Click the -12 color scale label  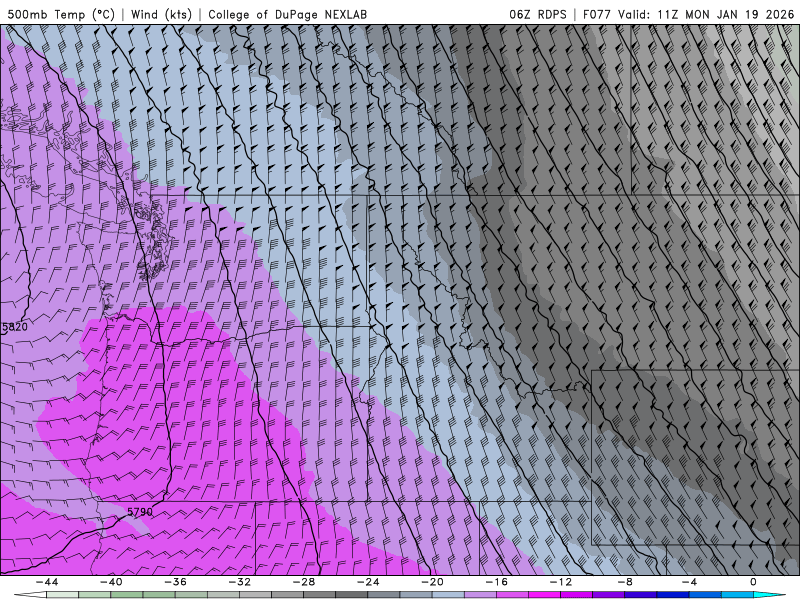pos(561,582)
